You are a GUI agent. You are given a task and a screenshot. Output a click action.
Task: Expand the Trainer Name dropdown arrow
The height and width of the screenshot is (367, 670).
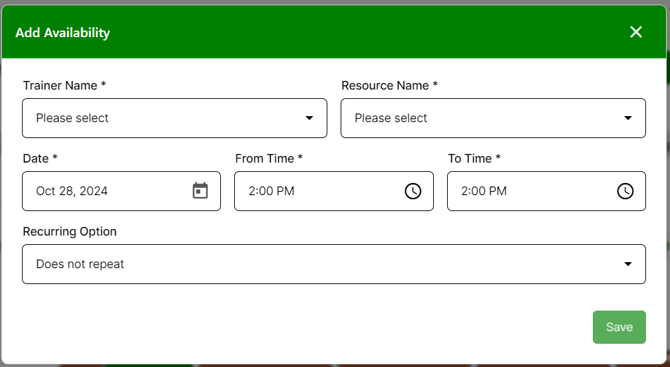coord(309,118)
